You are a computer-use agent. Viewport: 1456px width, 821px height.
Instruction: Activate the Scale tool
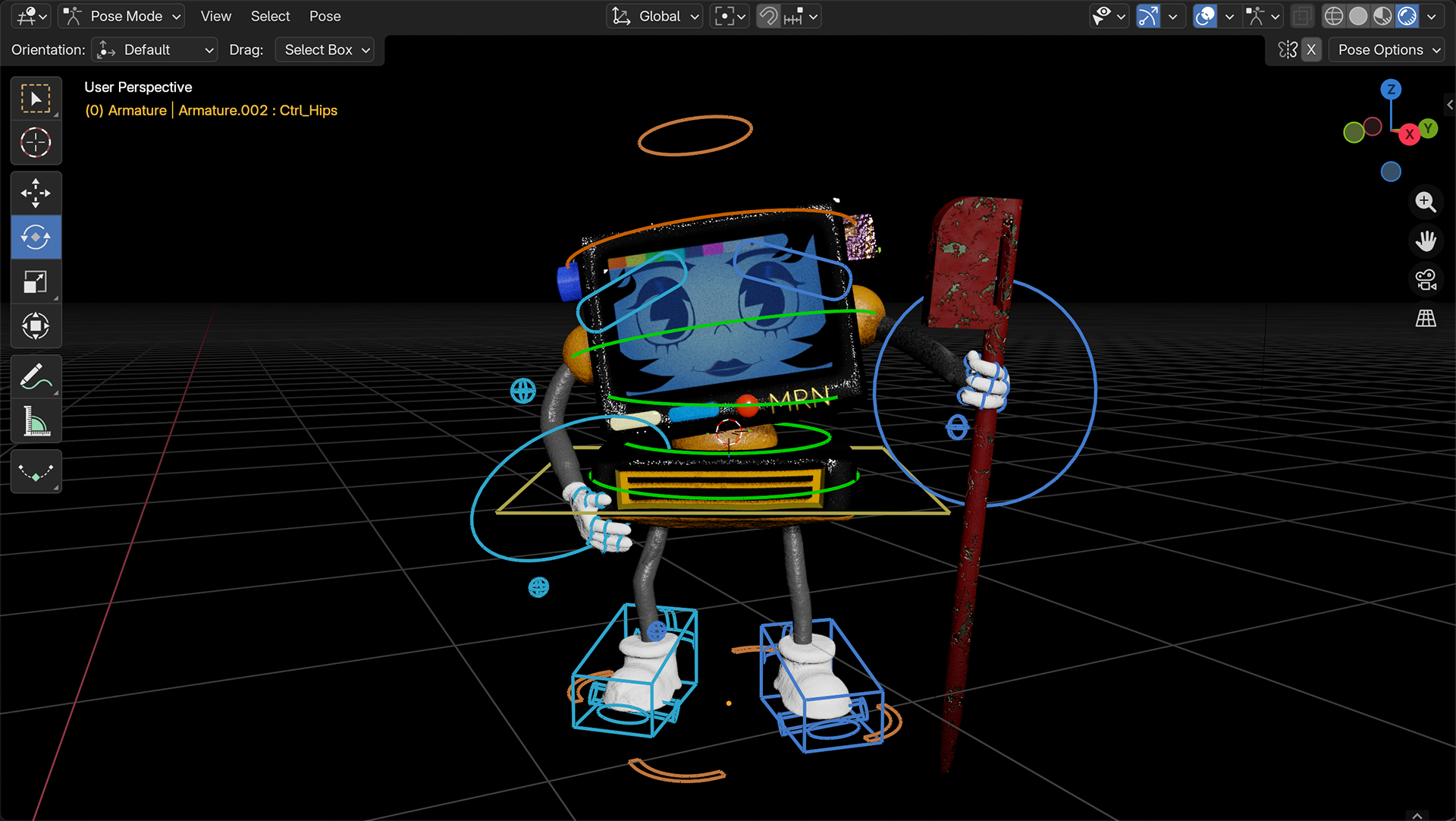pyautogui.click(x=36, y=282)
